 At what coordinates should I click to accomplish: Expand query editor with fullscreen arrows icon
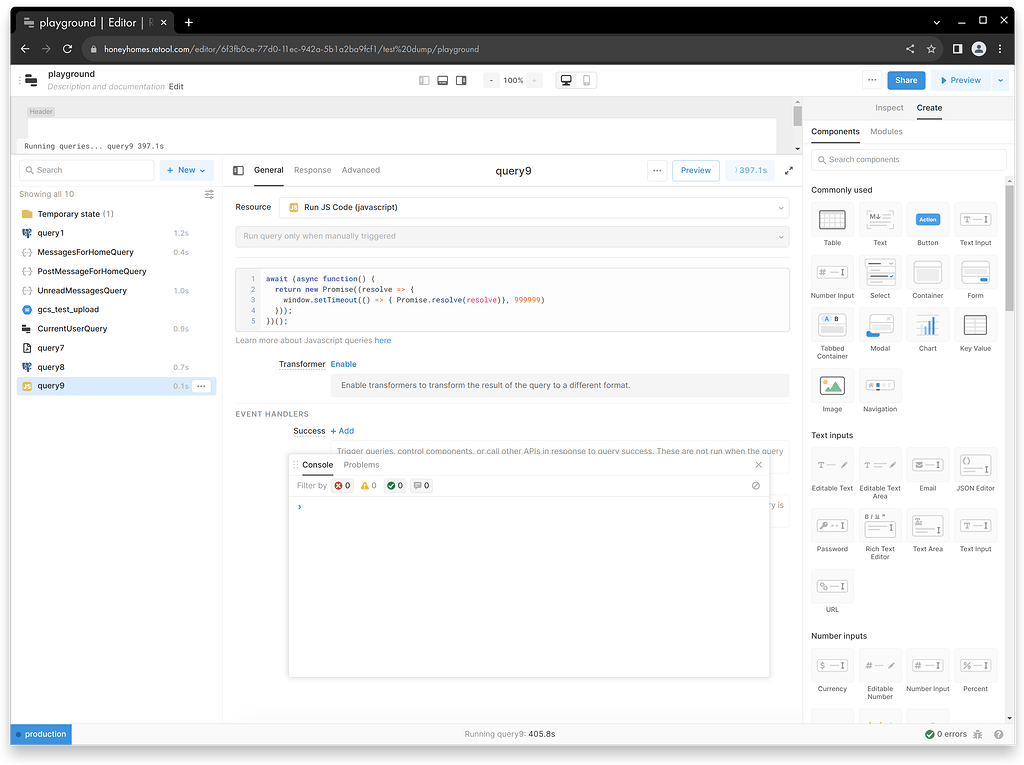789,171
